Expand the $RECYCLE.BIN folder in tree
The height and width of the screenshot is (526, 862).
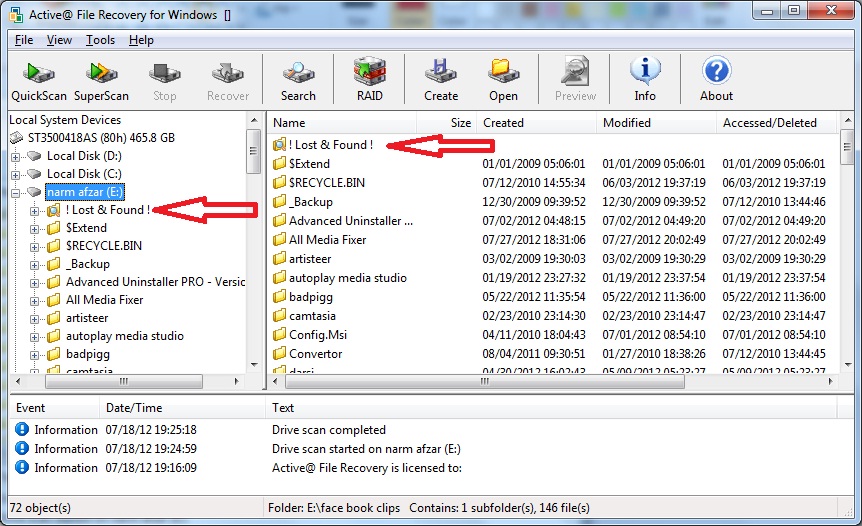point(36,246)
